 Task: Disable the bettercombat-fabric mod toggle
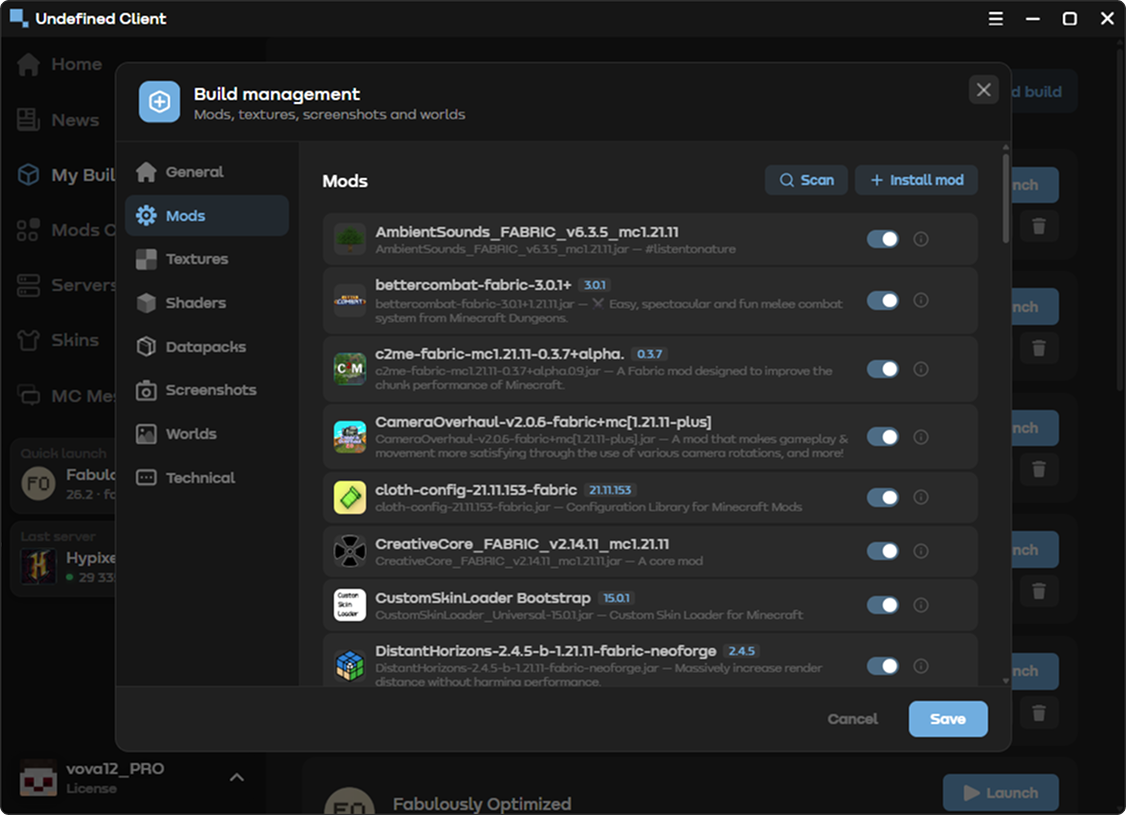pos(883,300)
